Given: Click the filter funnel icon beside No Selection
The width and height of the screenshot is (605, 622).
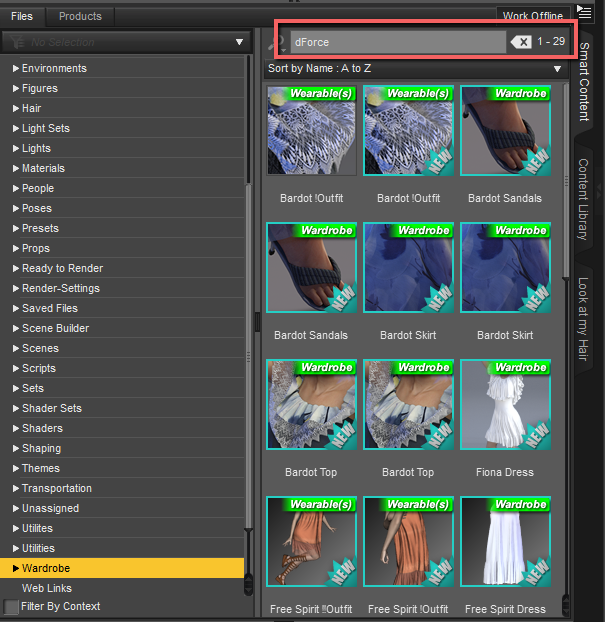Looking at the screenshot, I should [x=17, y=42].
